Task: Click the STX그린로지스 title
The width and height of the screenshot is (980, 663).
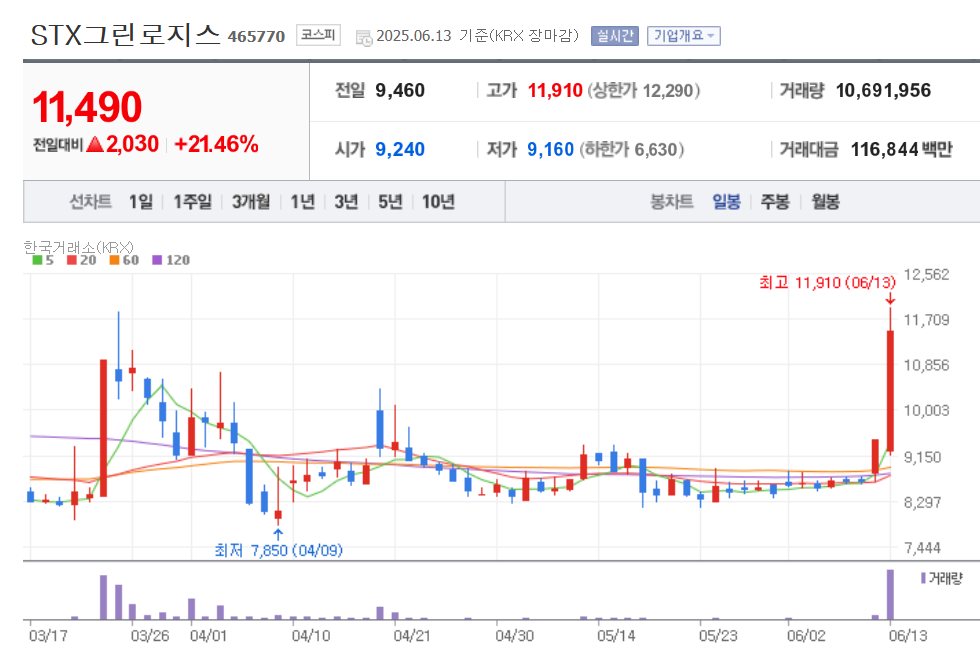Action: click(126, 35)
